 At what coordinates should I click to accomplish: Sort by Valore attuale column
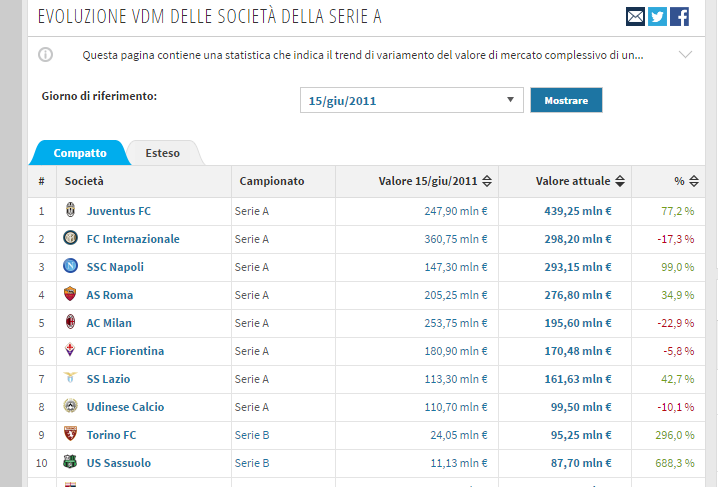point(620,181)
